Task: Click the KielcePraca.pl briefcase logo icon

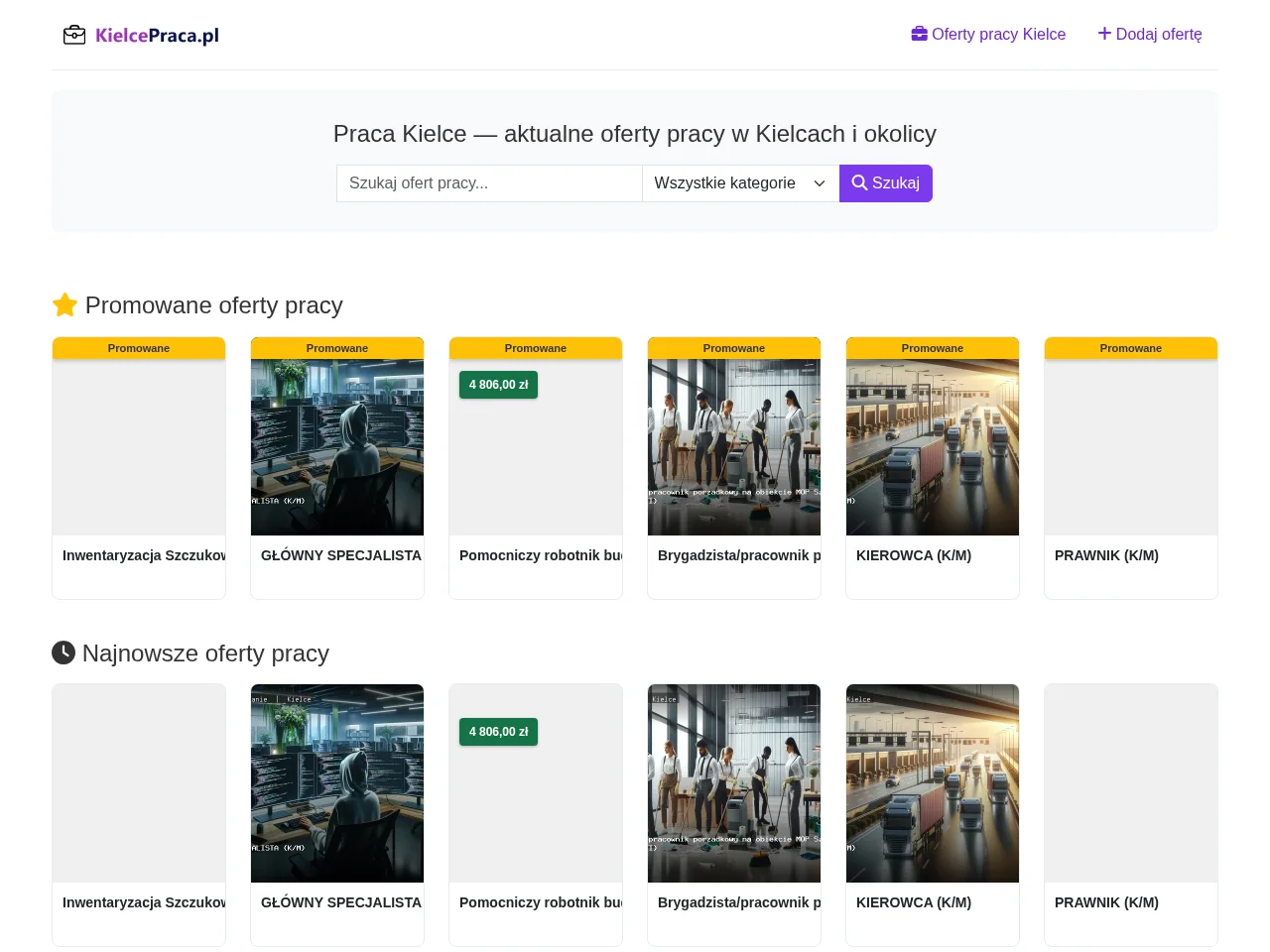Action: click(x=74, y=36)
